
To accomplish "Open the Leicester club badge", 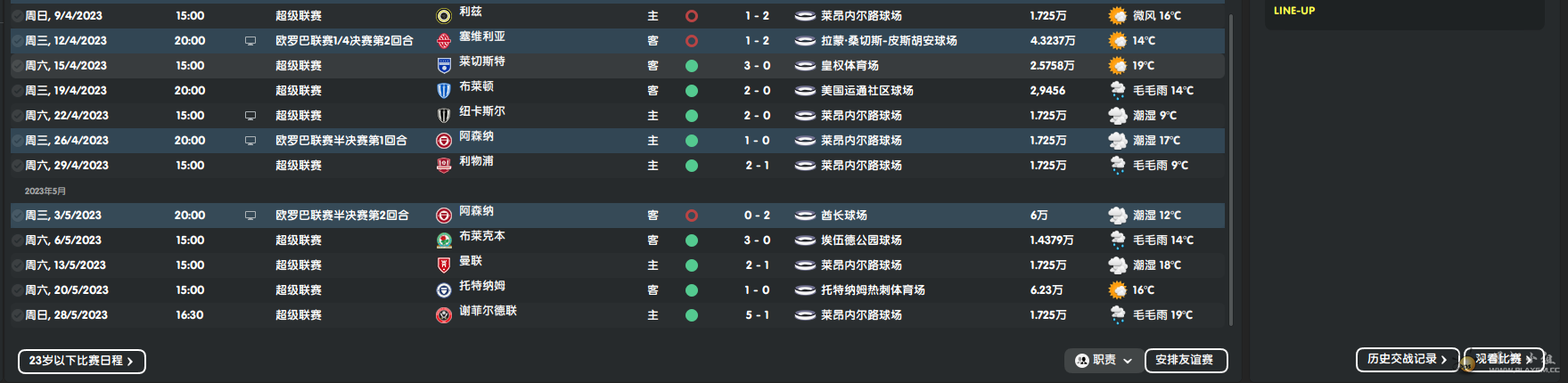I will (x=443, y=66).
